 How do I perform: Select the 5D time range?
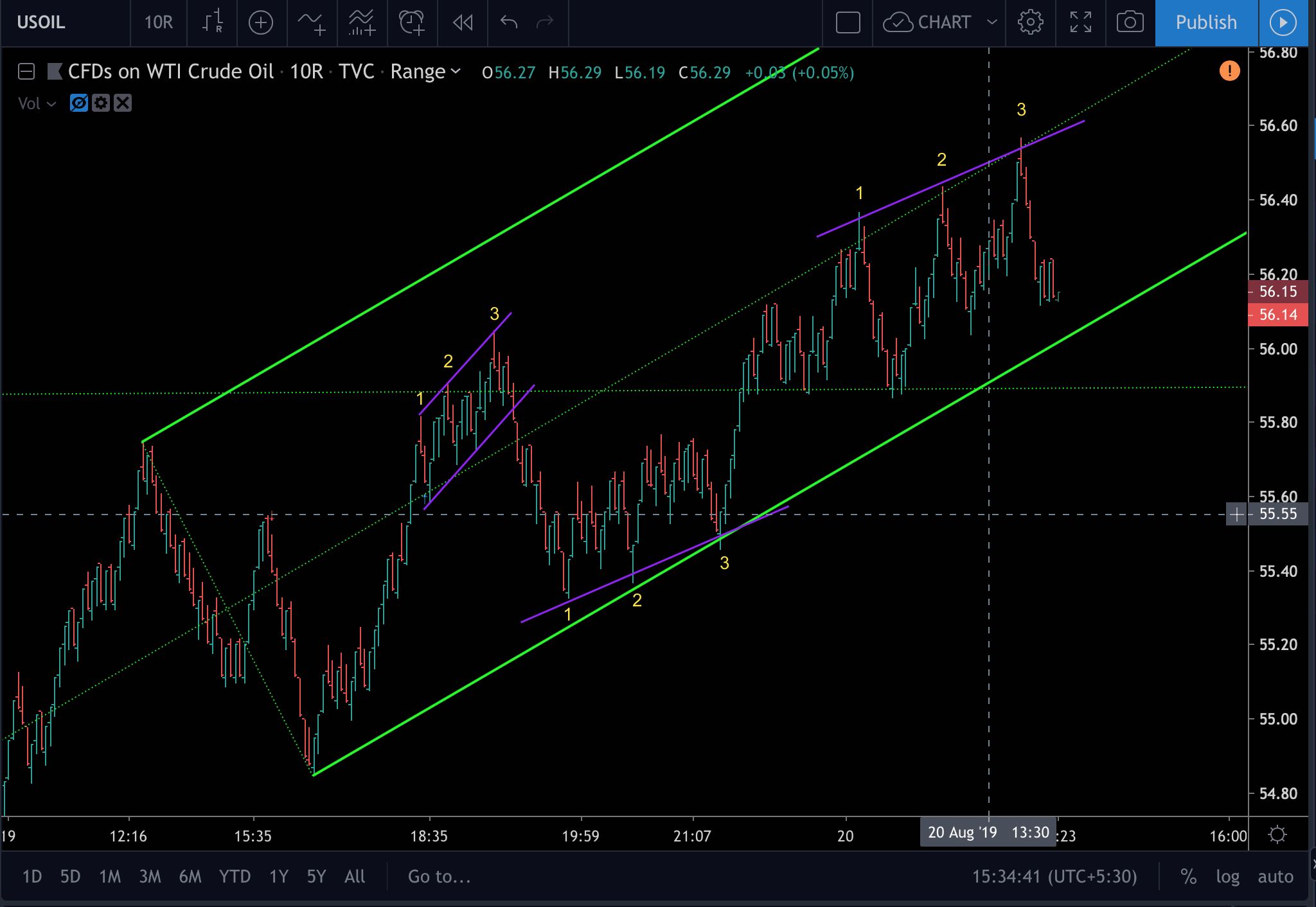coord(70,877)
